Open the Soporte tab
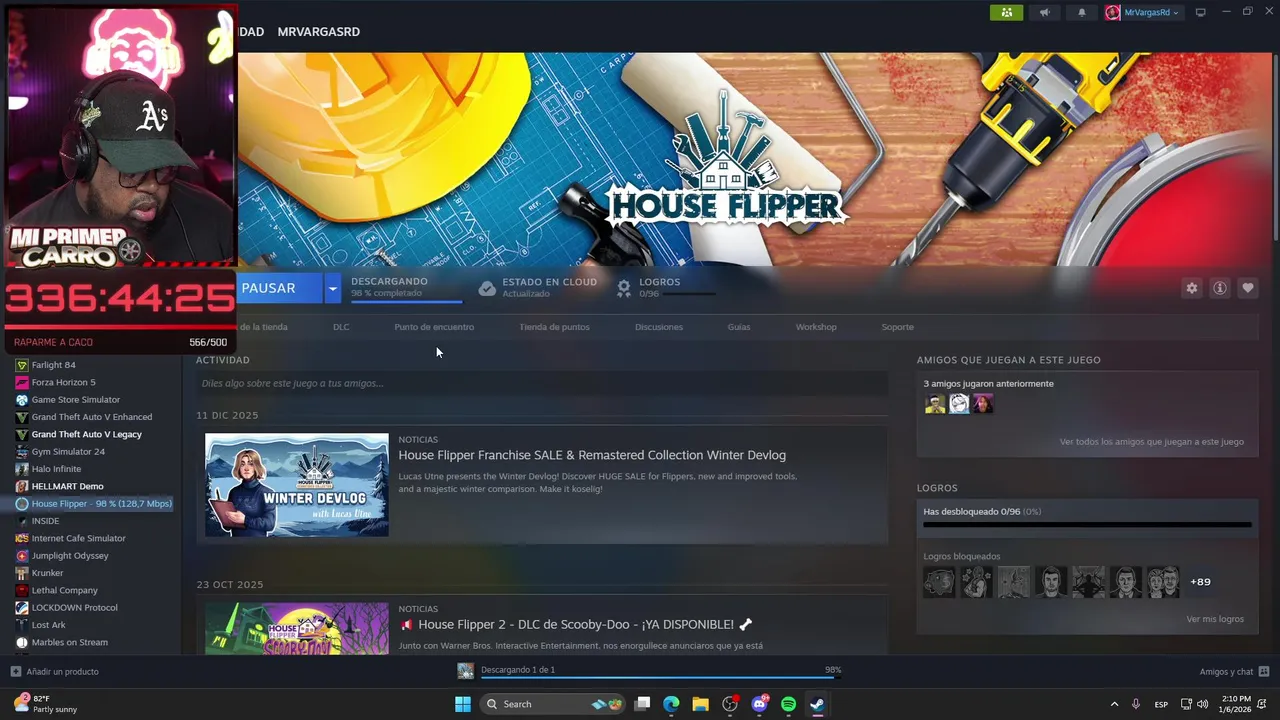 pos(897,327)
